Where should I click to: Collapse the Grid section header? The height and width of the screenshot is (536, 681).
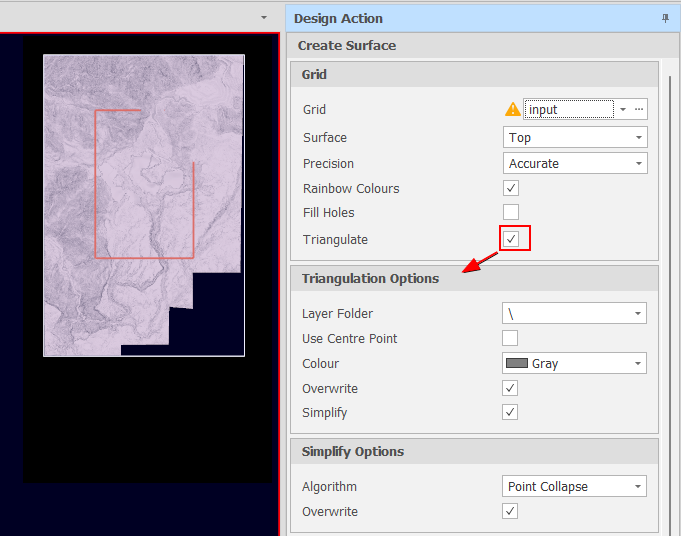(x=474, y=74)
